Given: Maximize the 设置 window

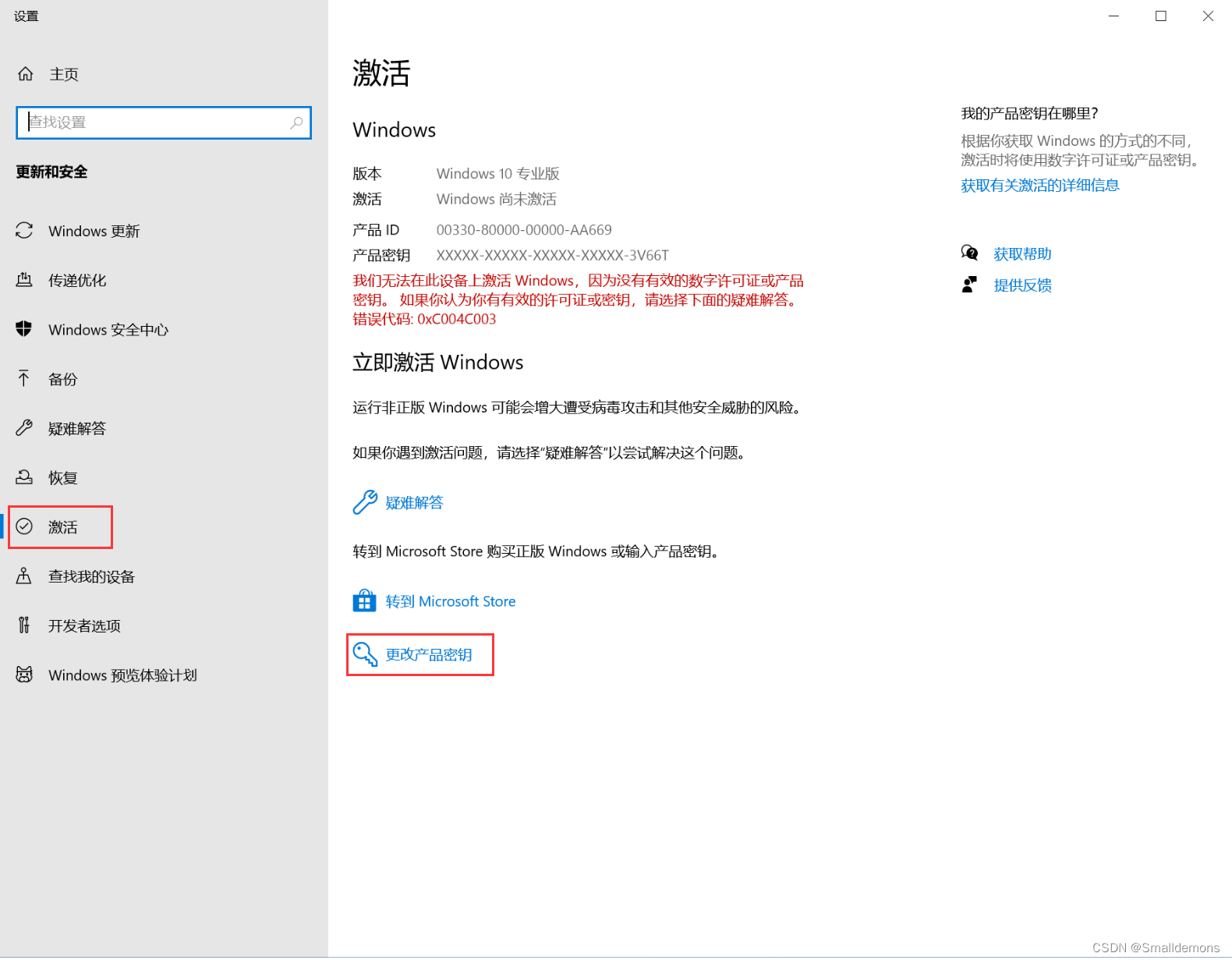Looking at the screenshot, I should tap(1161, 16).
